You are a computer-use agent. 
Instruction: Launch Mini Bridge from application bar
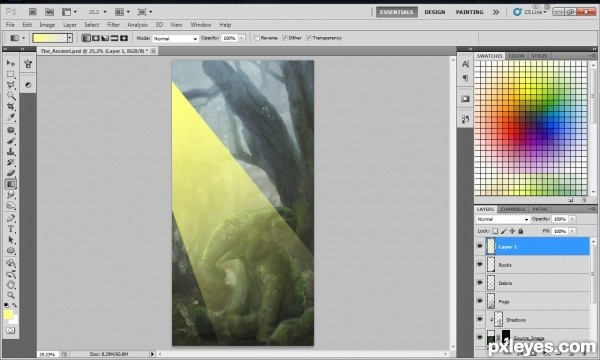[49, 12]
